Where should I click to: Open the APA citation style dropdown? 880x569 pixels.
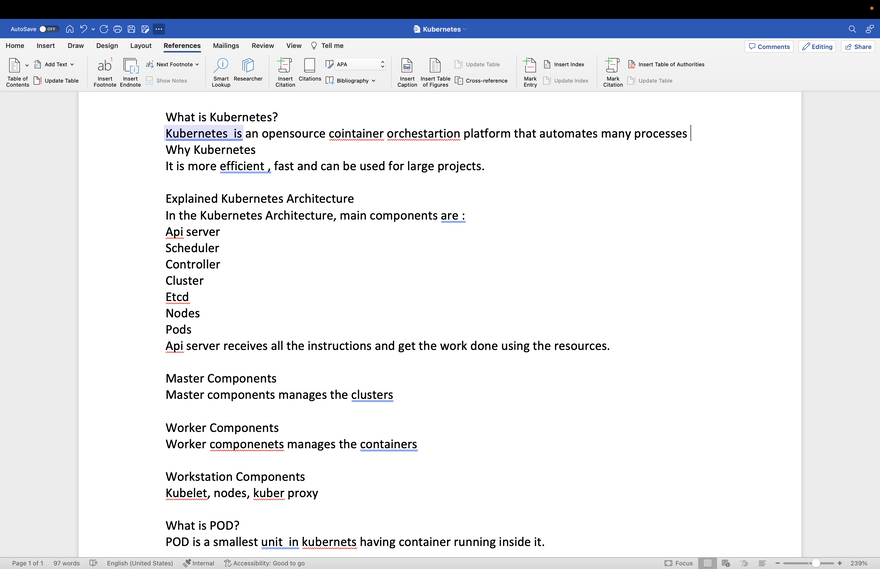(x=355, y=64)
